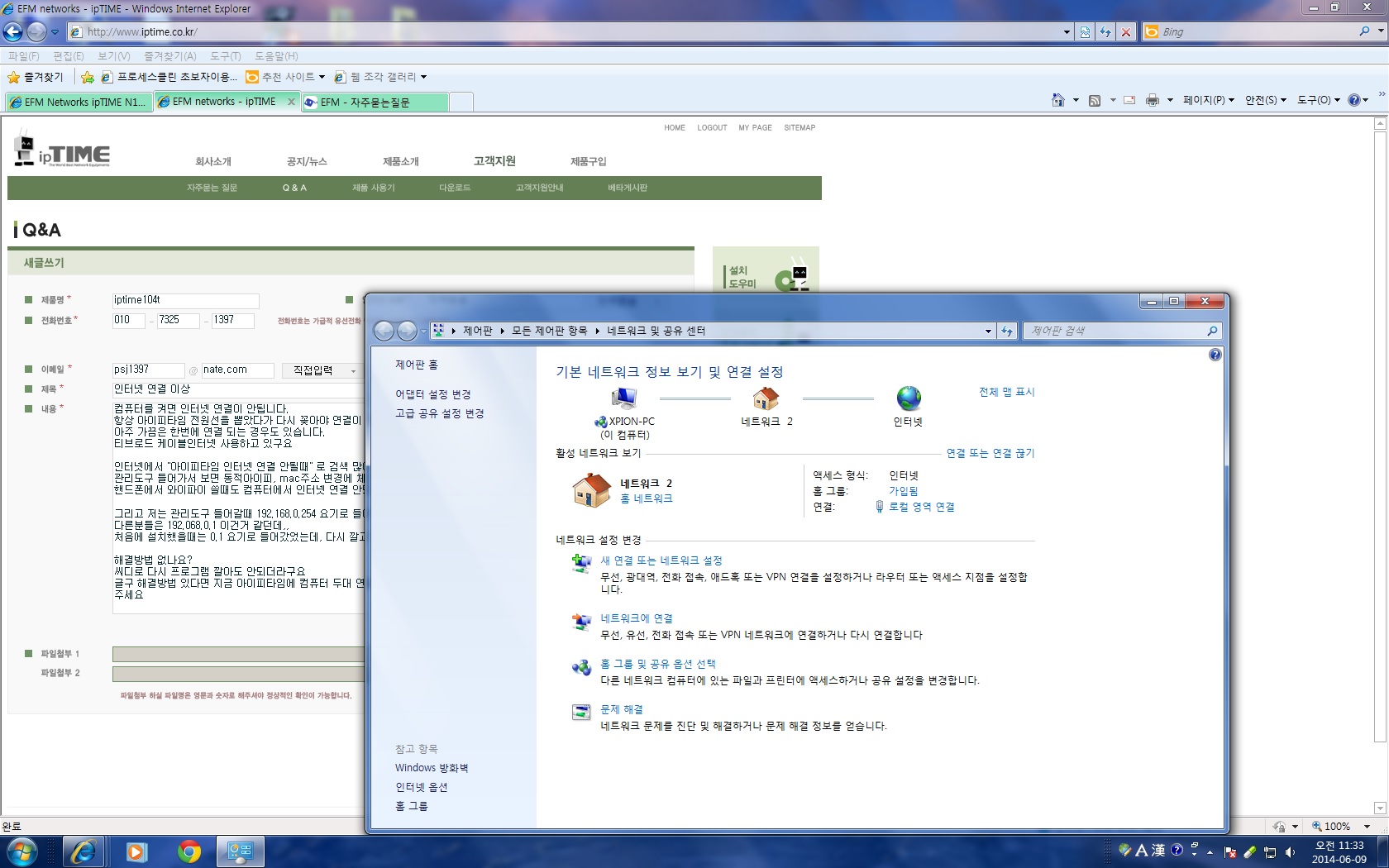The image size is (1389, 868).
Task: Open Google Chrome from the taskbar
Action: tap(189, 851)
